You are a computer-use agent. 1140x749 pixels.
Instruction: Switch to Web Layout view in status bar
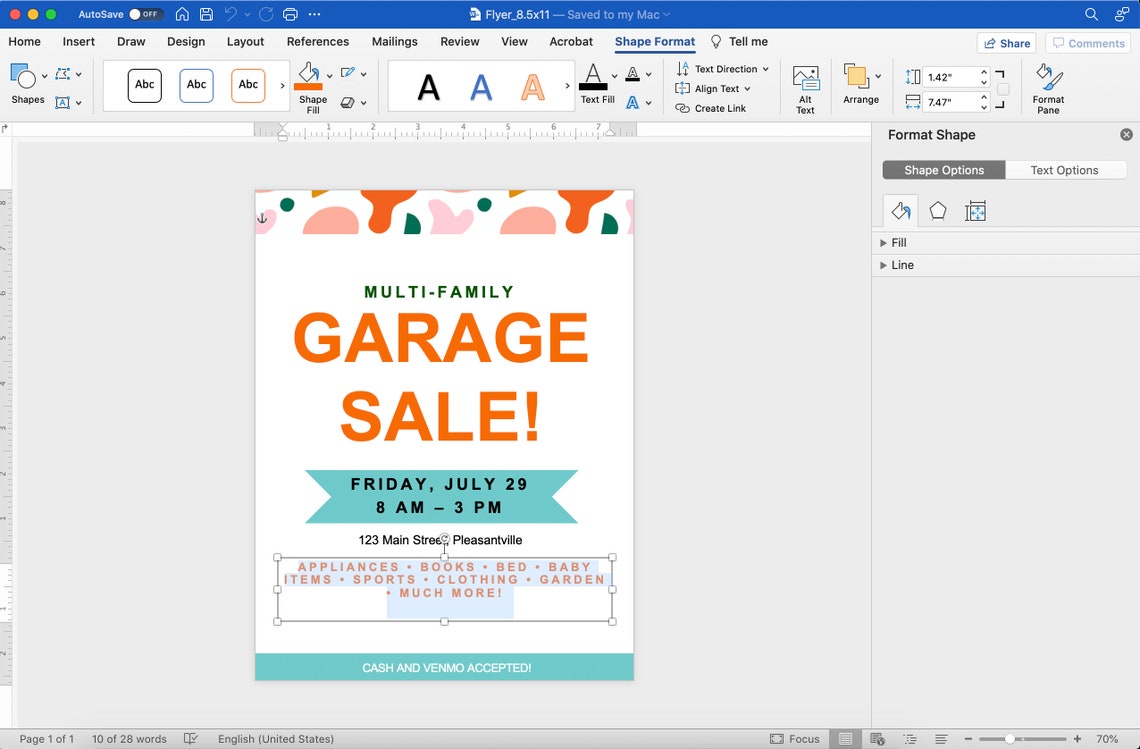coord(876,738)
